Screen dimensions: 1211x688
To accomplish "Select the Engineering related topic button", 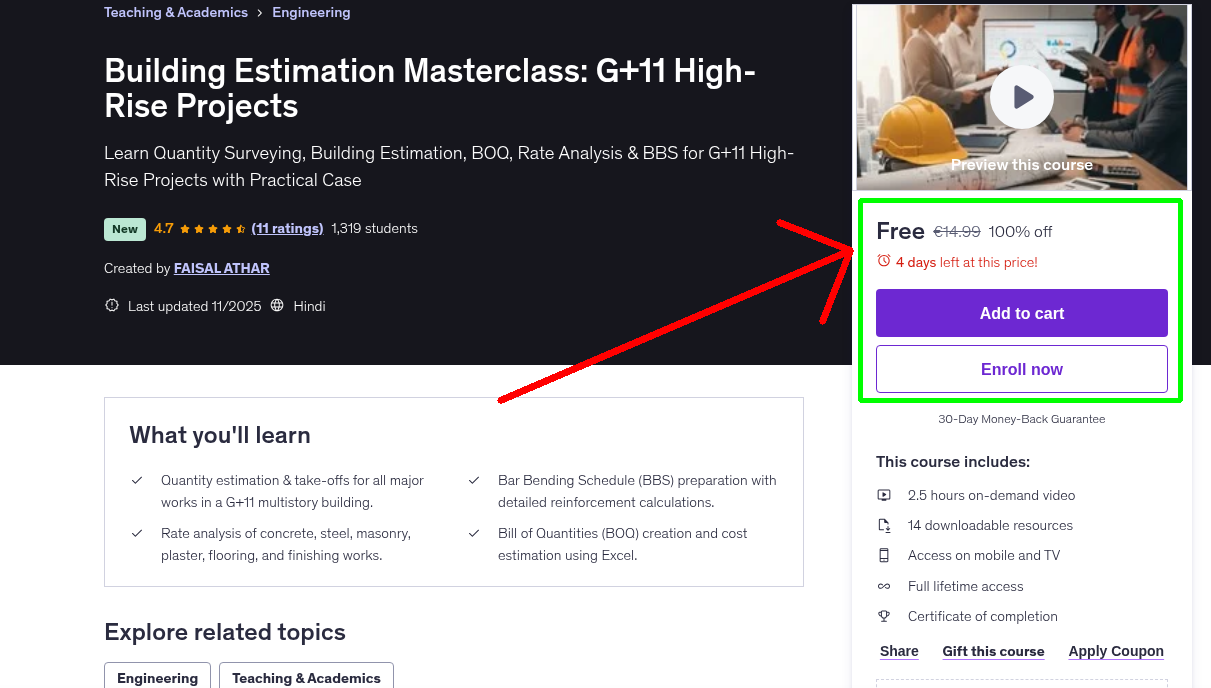I will (x=157, y=677).
